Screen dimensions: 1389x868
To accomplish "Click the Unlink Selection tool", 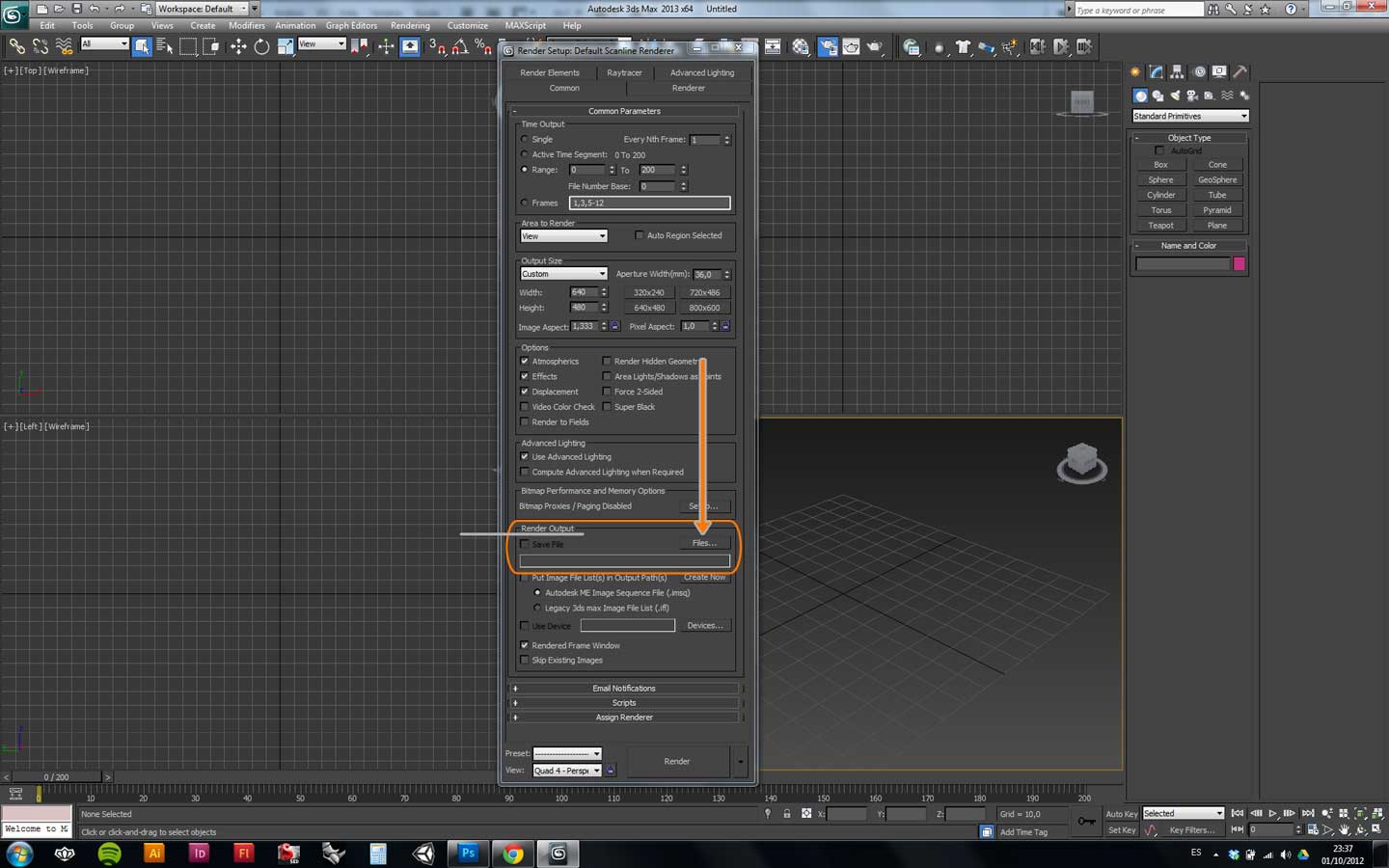I will [41, 46].
